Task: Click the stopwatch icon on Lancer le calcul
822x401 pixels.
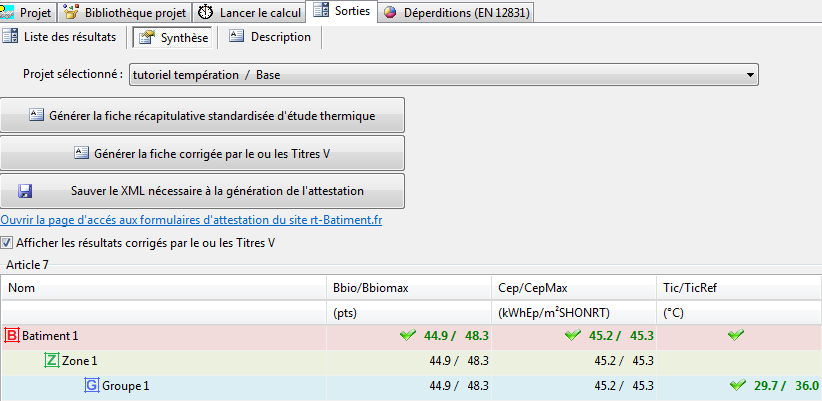Action: [x=204, y=12]
